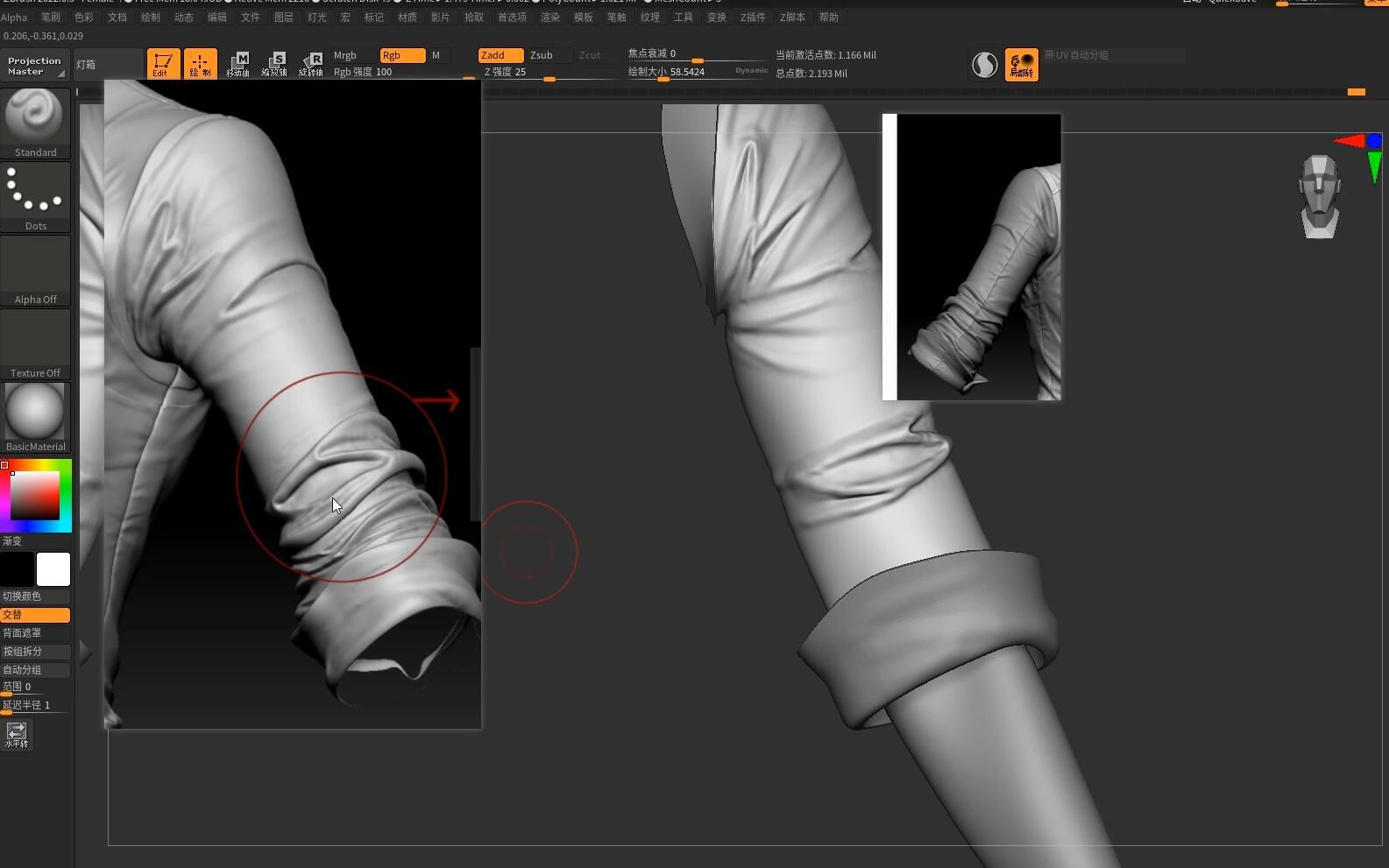The image size is (1389, 868).
Task: Open the 变换 transform menu
Action: 717,17
